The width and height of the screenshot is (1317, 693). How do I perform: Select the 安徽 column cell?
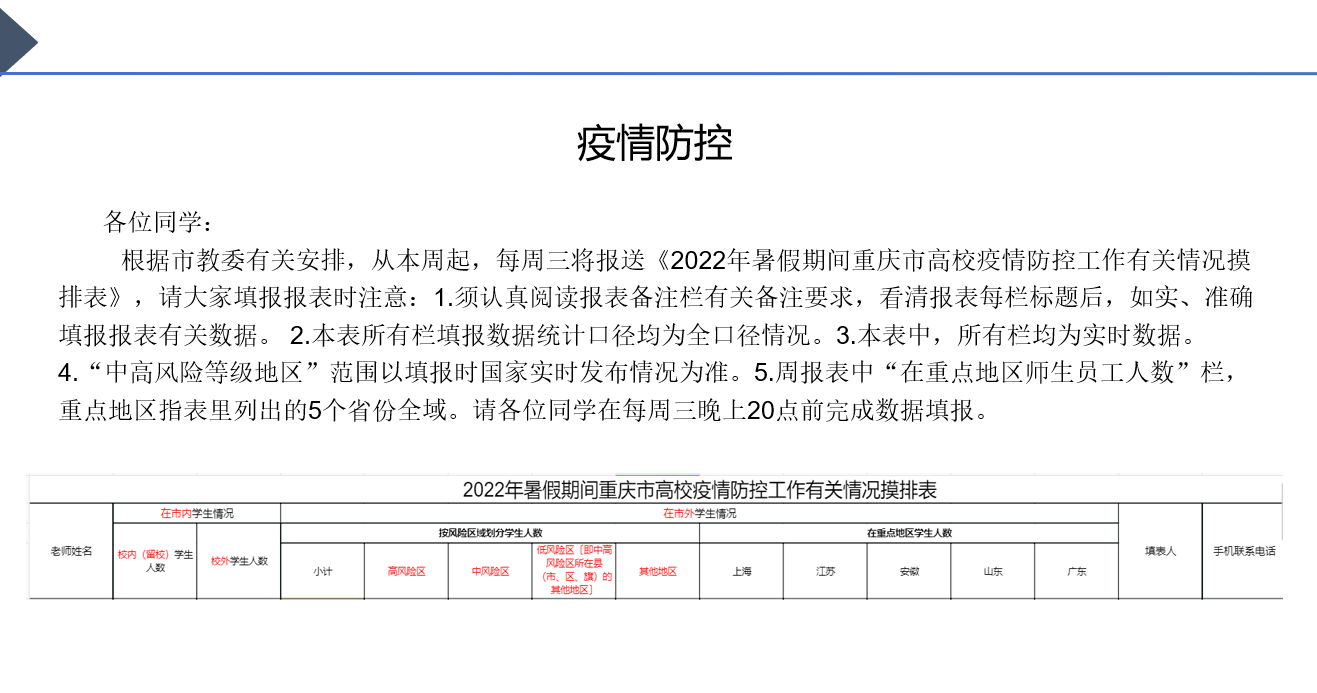(x=908, y=571)
